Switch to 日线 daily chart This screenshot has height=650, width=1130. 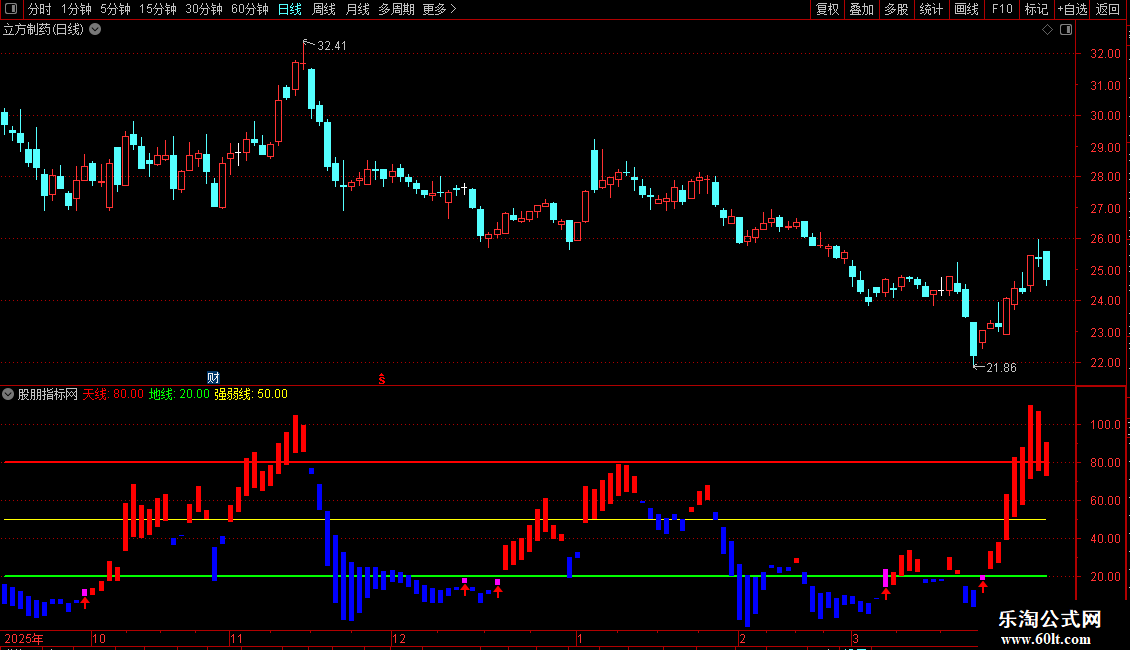[290, 9]
